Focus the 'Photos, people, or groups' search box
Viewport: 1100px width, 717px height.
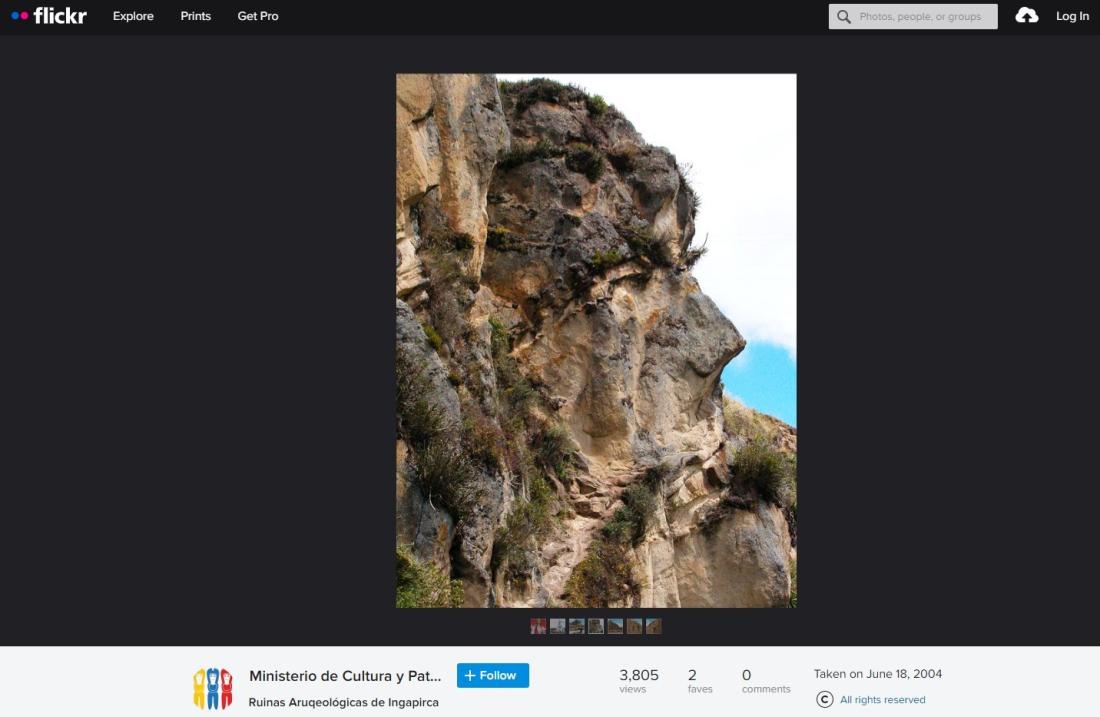913,16
